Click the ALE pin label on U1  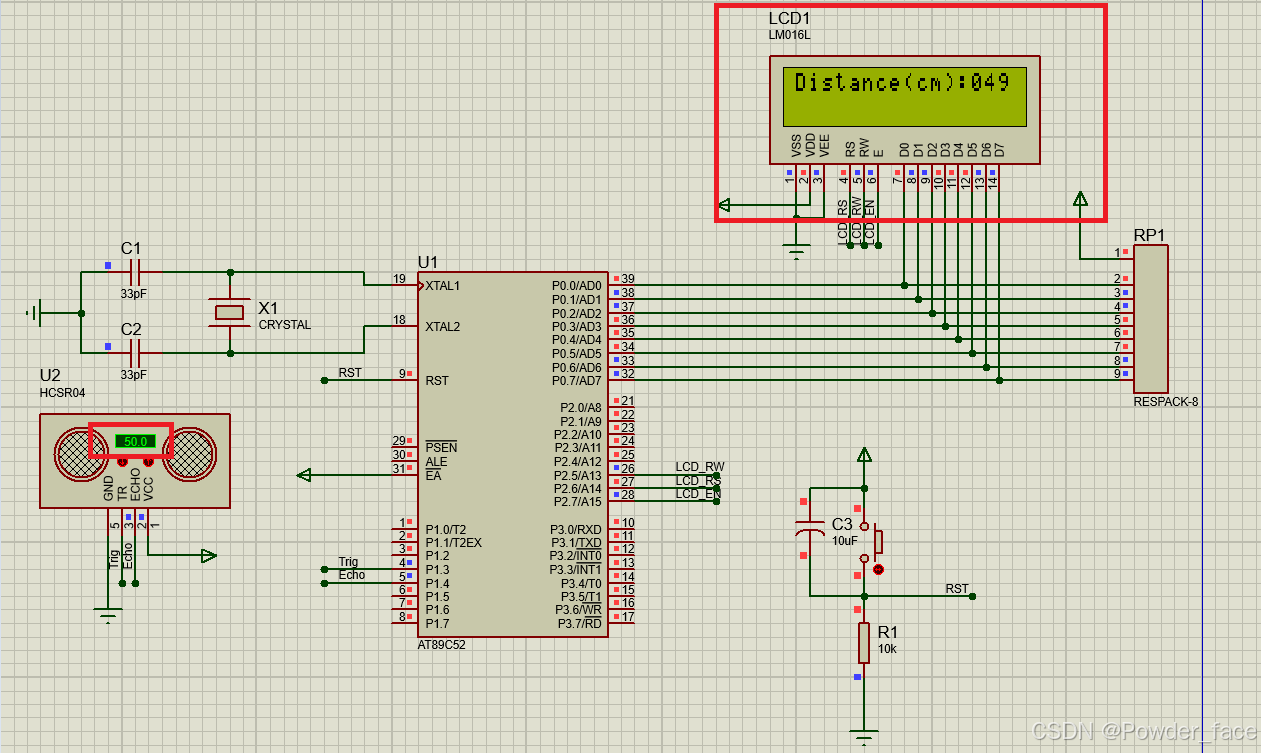pos(436,461)
